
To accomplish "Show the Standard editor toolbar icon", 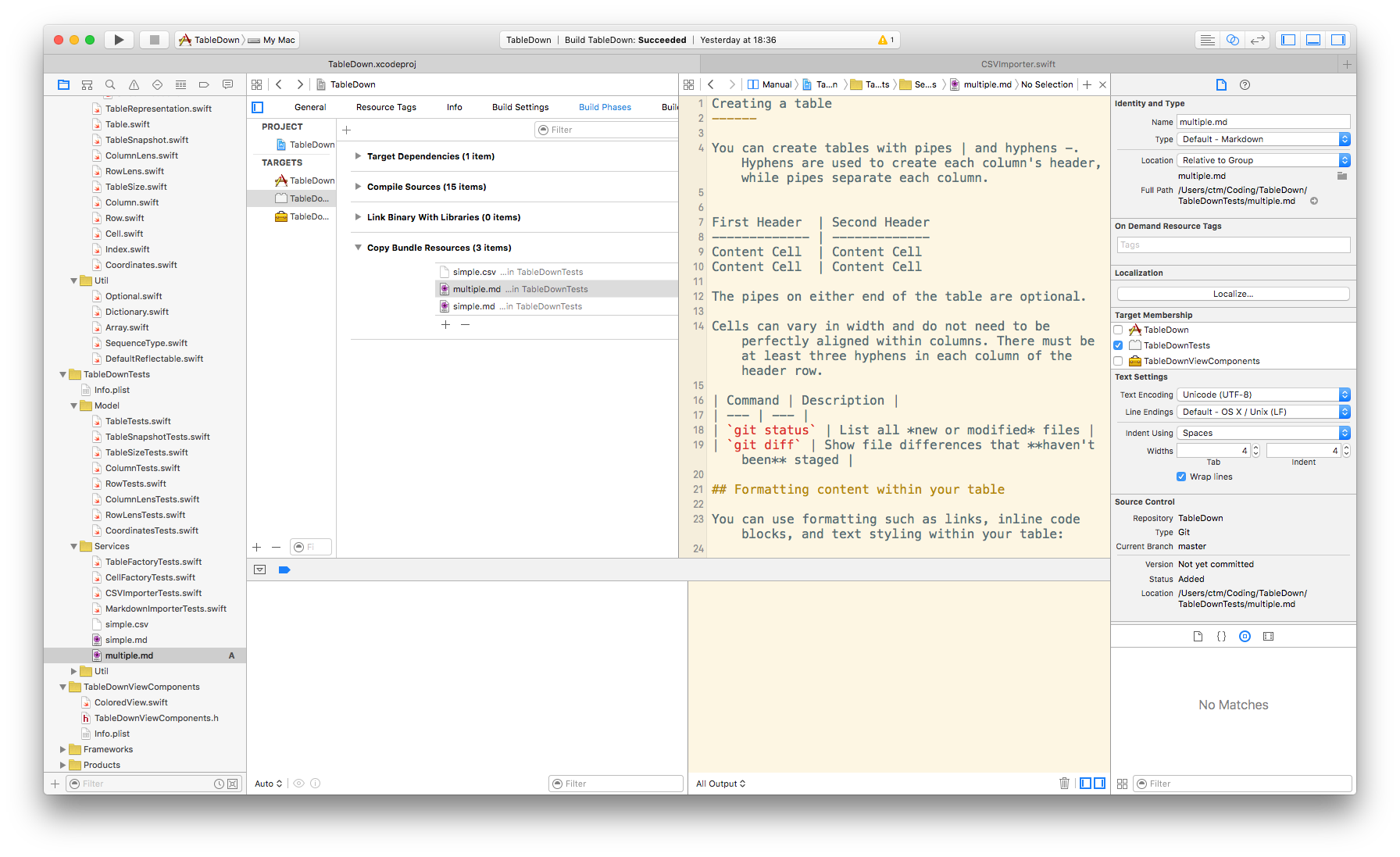I will click(x=1208, y=40).
